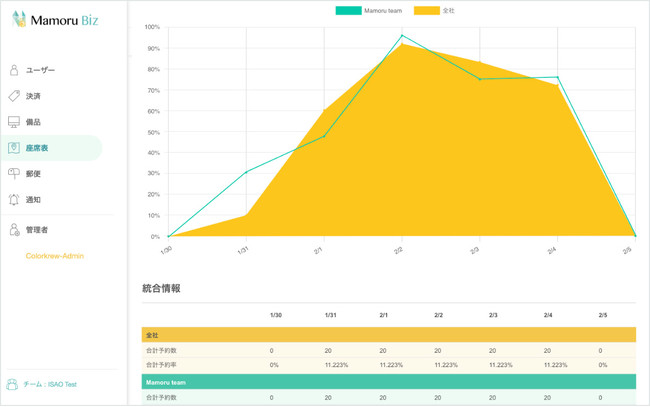The width and height of the screenshot is (650, 407).
Task: Click the bell icon beside 通知
Action: click(x=14, y=200)
